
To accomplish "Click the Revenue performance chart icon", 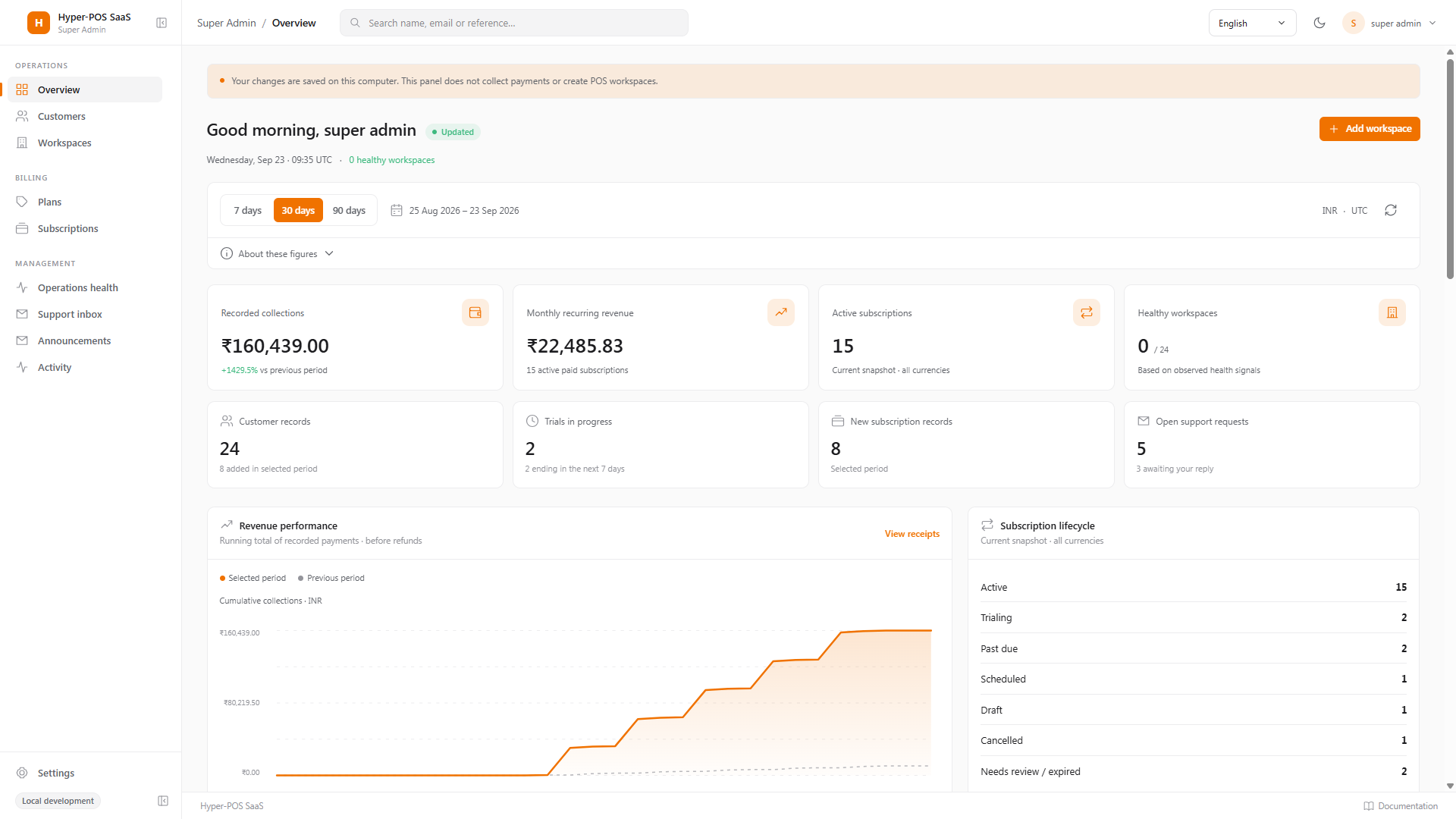I will pyautogui.click(x=227, y=525).
